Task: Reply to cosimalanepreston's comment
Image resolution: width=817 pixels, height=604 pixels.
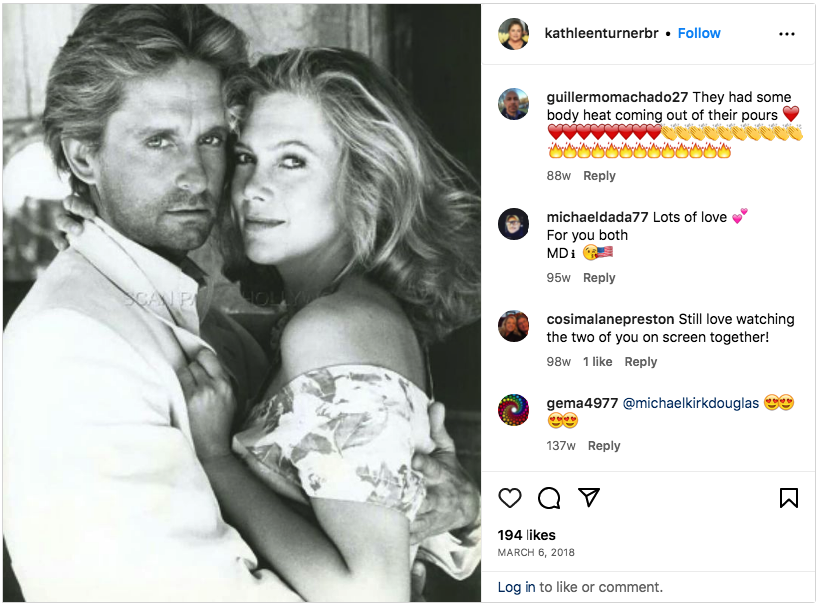Action: click(641, 362)
